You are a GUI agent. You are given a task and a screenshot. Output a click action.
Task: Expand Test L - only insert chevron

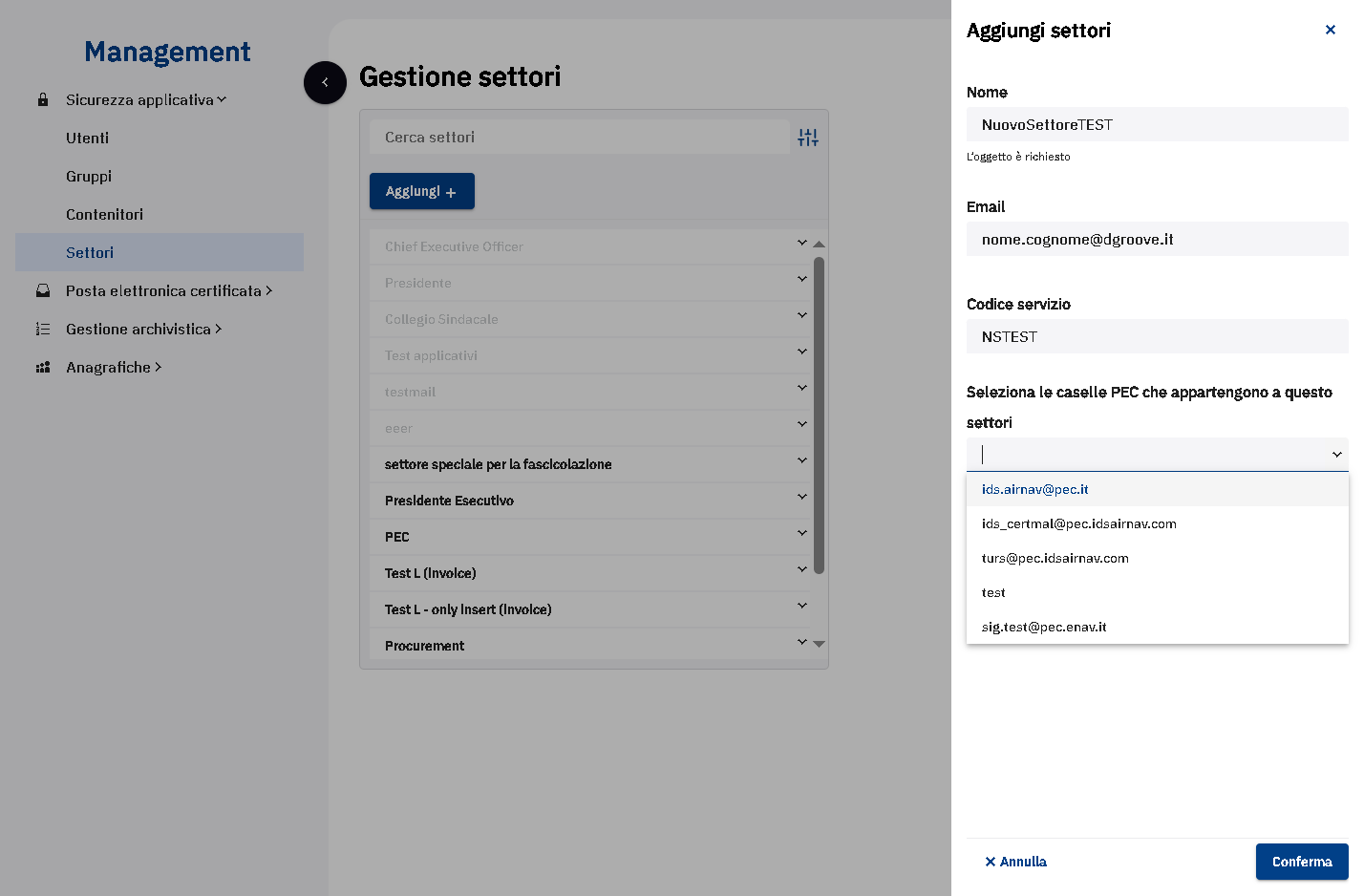coord(802,606)
